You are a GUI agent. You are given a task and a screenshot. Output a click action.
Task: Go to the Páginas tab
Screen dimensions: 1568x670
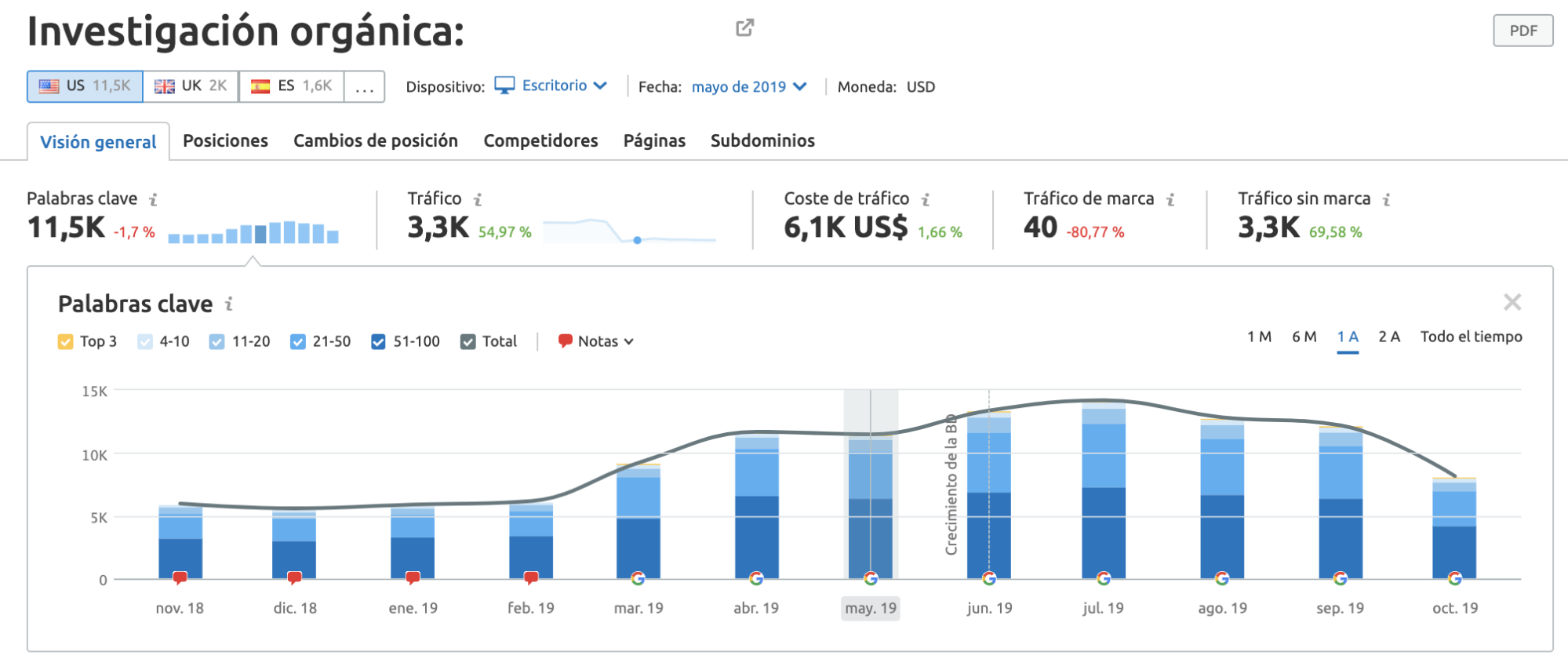point(654,140)
